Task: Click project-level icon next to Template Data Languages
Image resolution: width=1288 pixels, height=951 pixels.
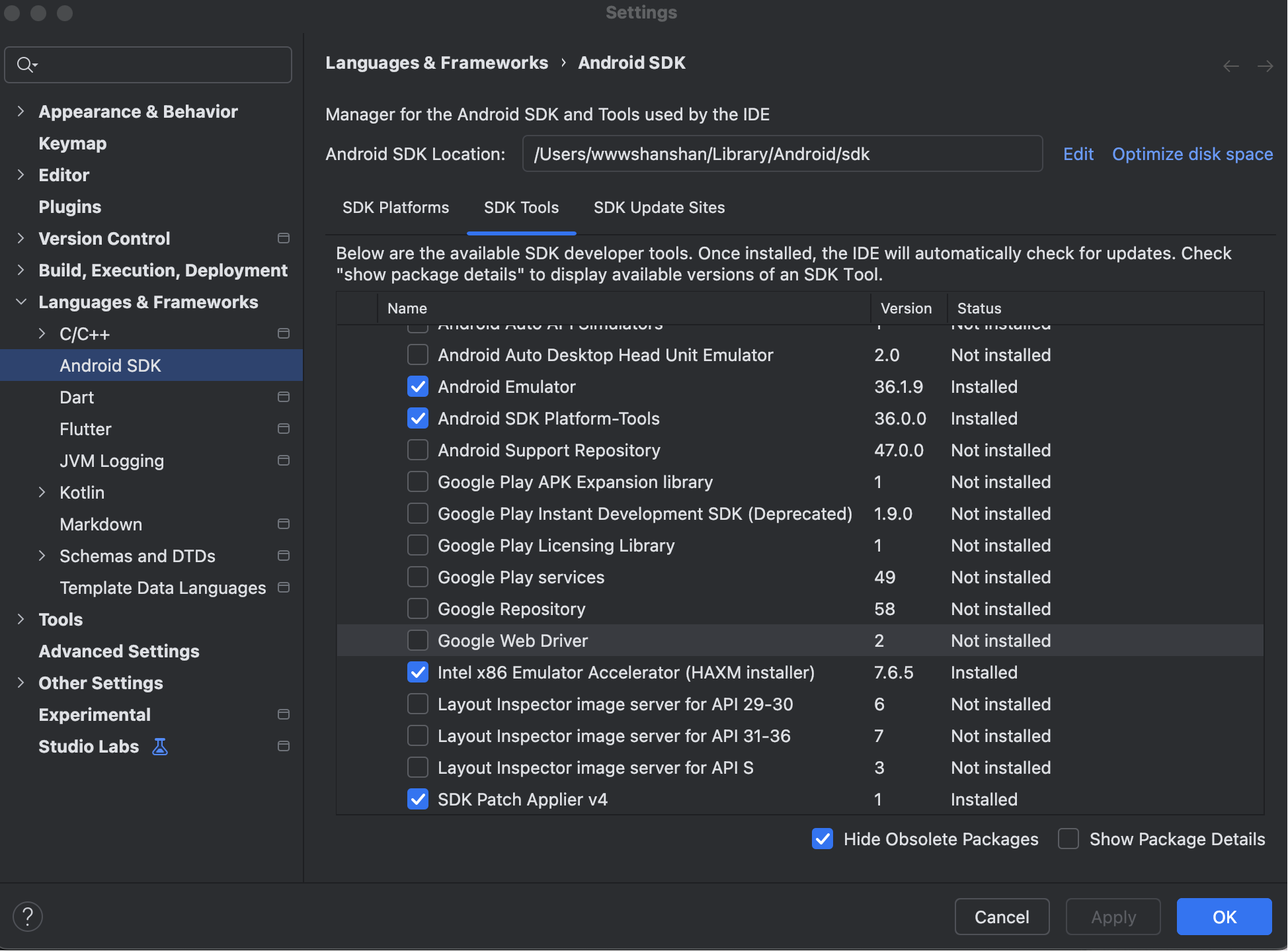Action: point(284,587)
